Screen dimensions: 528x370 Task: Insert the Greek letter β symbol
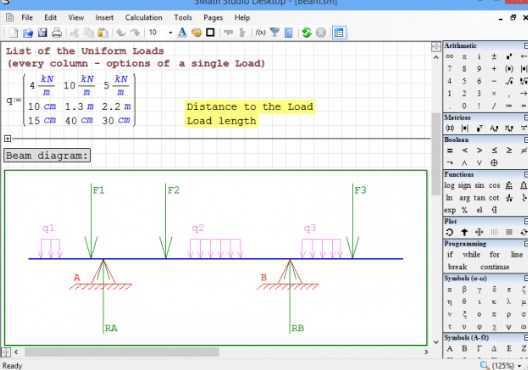[x=464, y=290]
